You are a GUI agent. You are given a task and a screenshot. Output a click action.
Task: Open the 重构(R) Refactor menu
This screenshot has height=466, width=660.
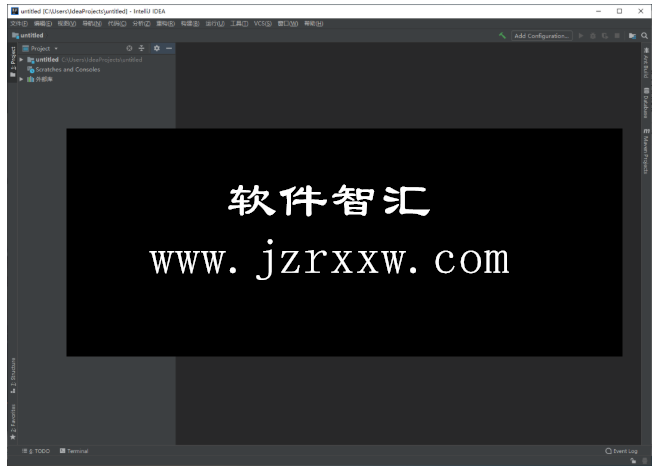pos(165,24)
